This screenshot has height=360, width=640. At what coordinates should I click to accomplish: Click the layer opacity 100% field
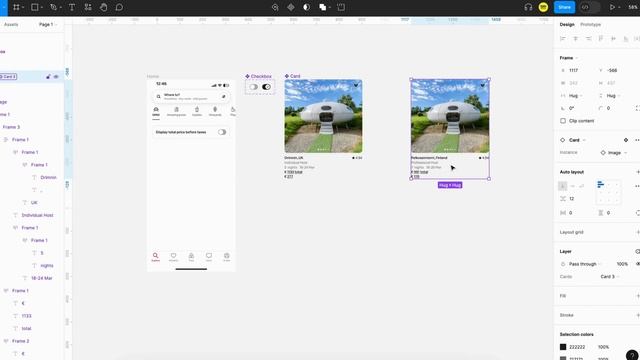pyautogui.click(x=622, y=264)
